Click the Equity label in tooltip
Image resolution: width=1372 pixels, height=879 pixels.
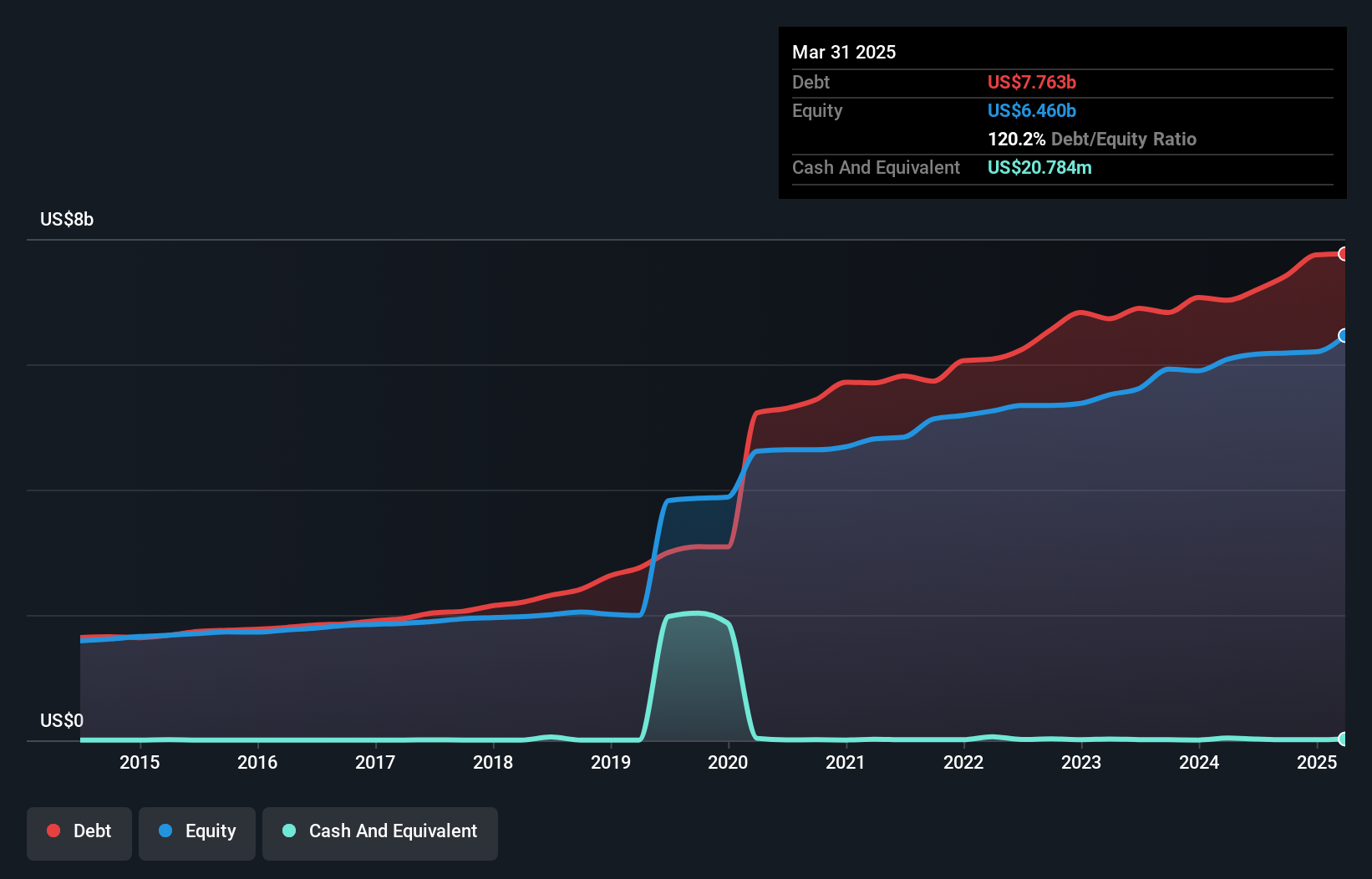click(x=817, y=111)
